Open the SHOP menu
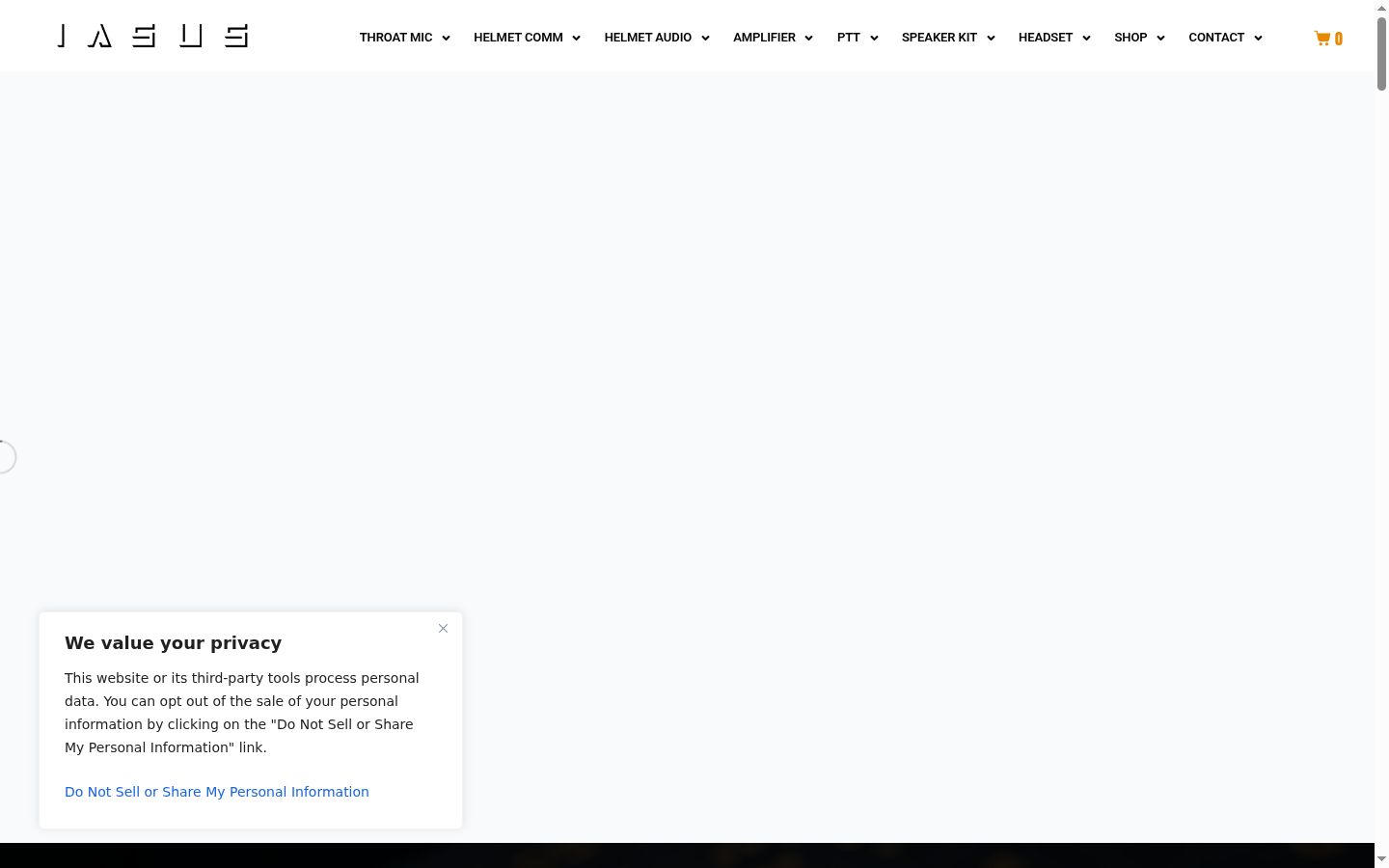 pos(1130,38)
